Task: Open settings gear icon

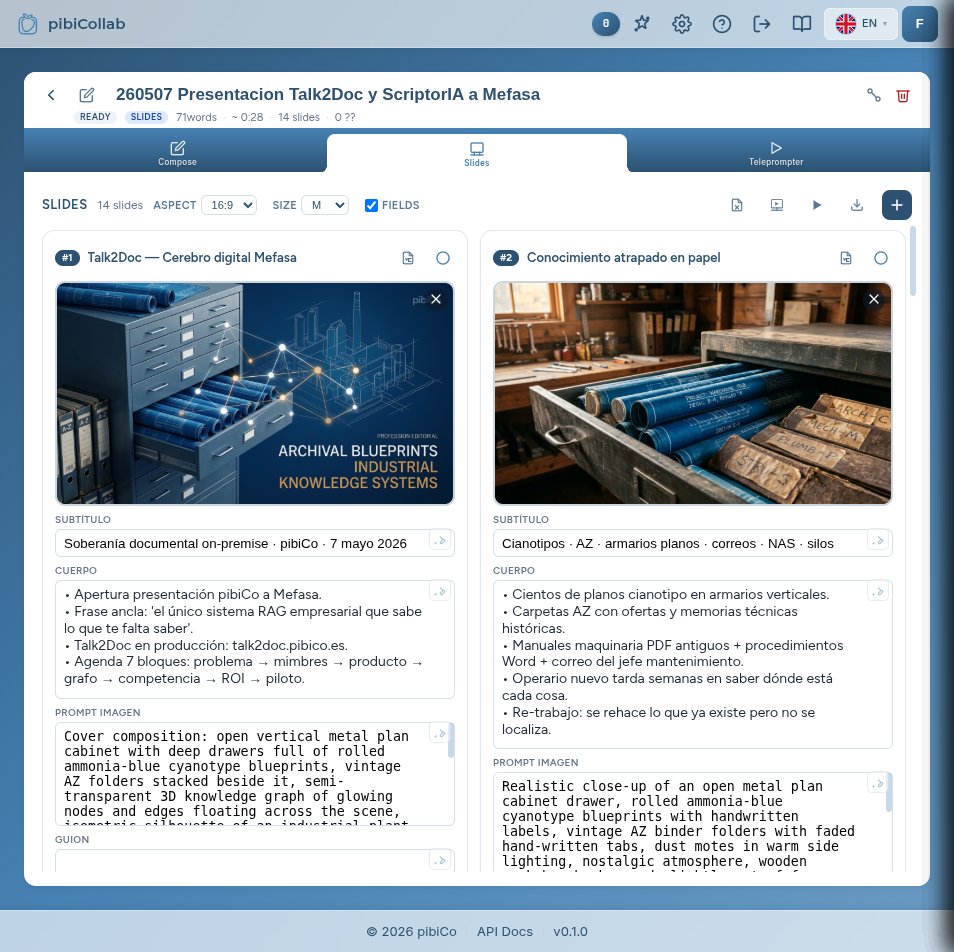Action: click(x=681, y=24)
